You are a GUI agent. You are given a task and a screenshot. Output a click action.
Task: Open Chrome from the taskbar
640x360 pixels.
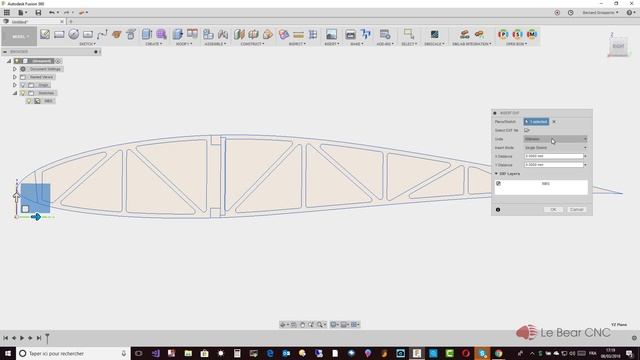pyautogui.click(x=498, y=353)
